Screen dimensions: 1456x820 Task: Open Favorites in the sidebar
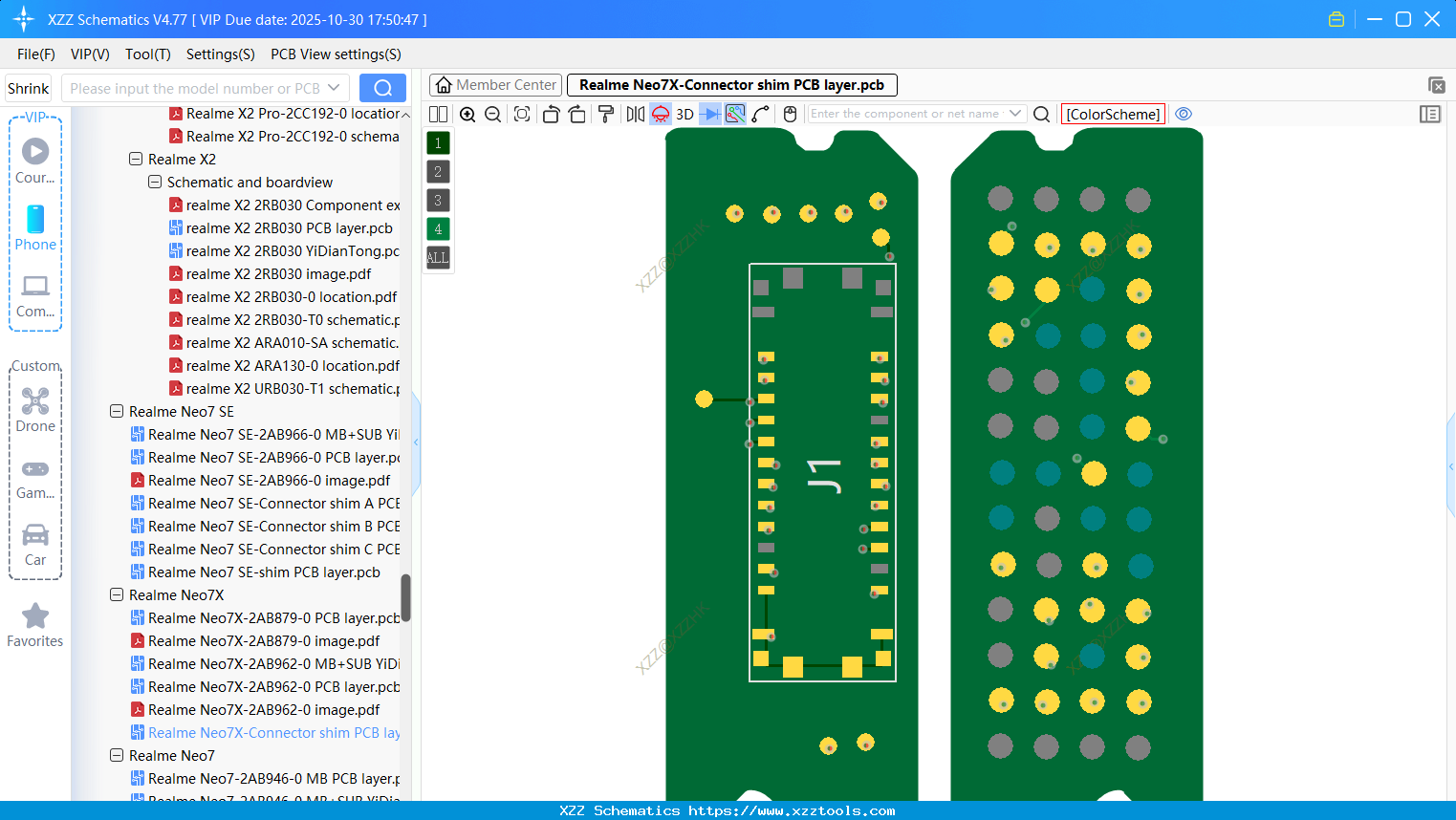tap(35, 625)
